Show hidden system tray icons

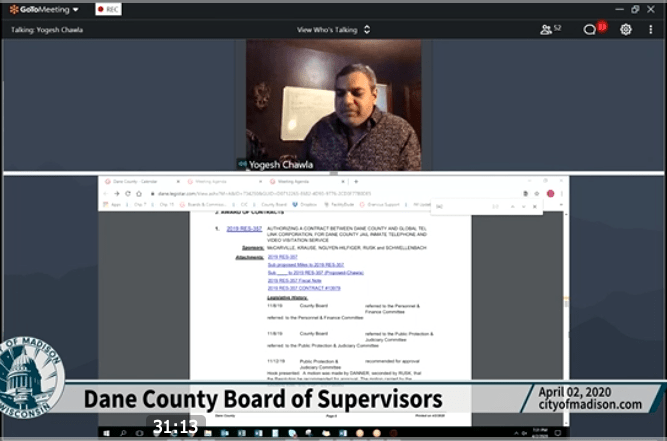pyautogui.click(x=516, y=433)
